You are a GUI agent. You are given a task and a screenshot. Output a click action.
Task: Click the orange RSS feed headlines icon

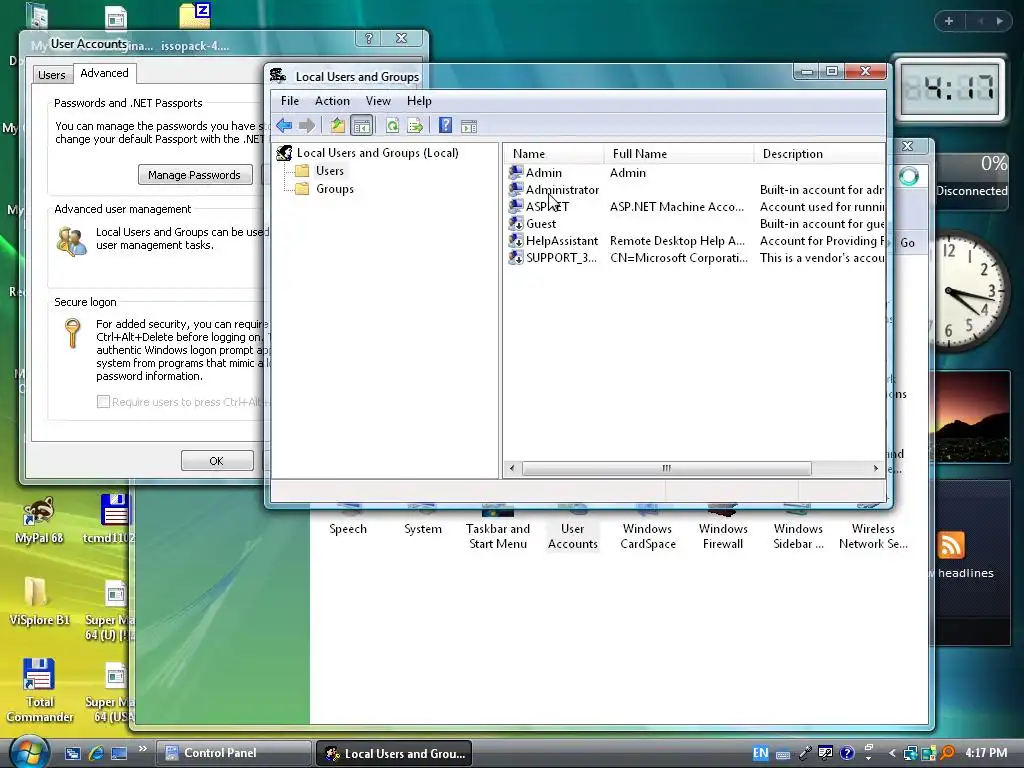pos(951,545)
